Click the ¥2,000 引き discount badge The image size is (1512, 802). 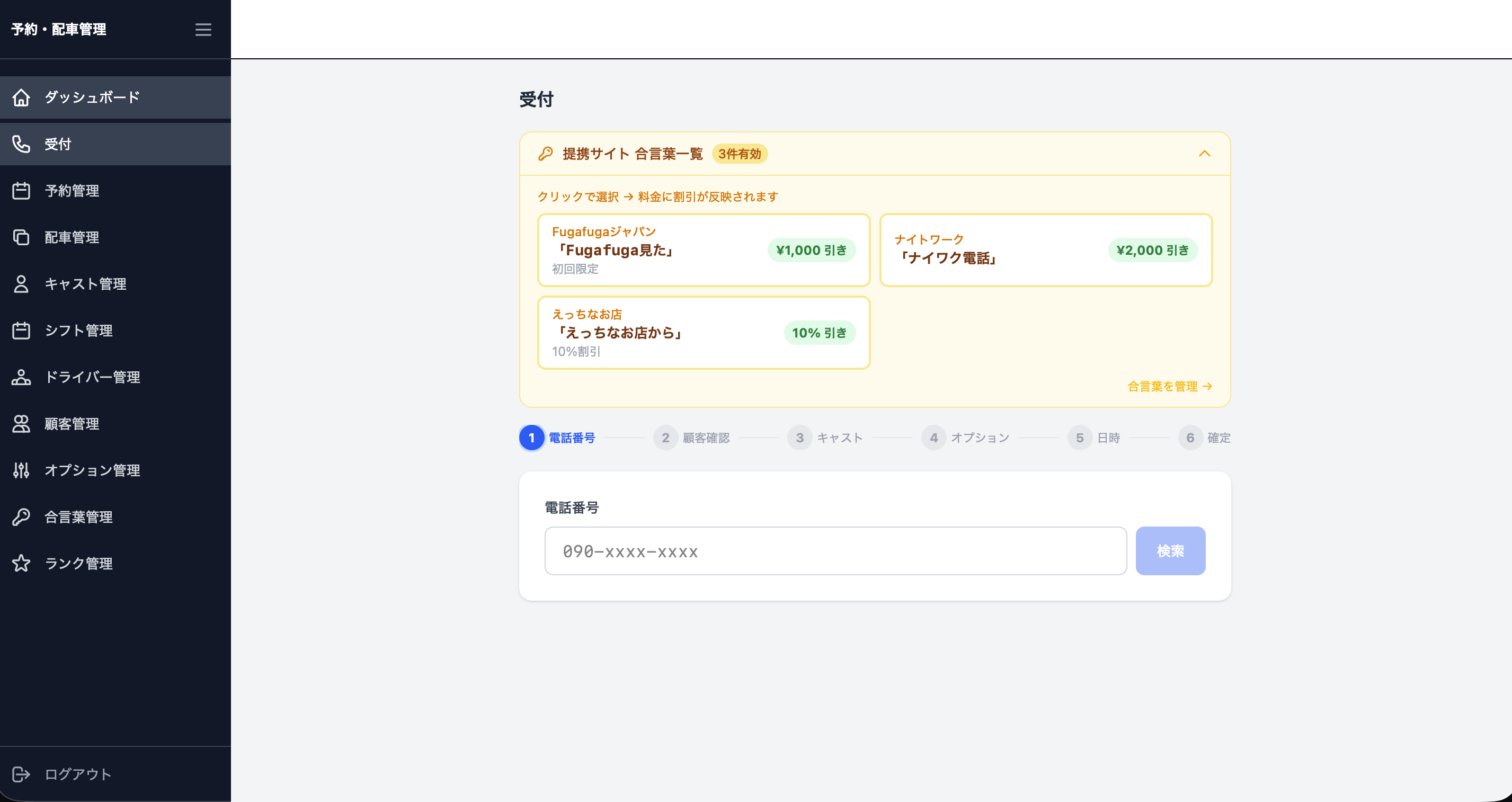1153,251
